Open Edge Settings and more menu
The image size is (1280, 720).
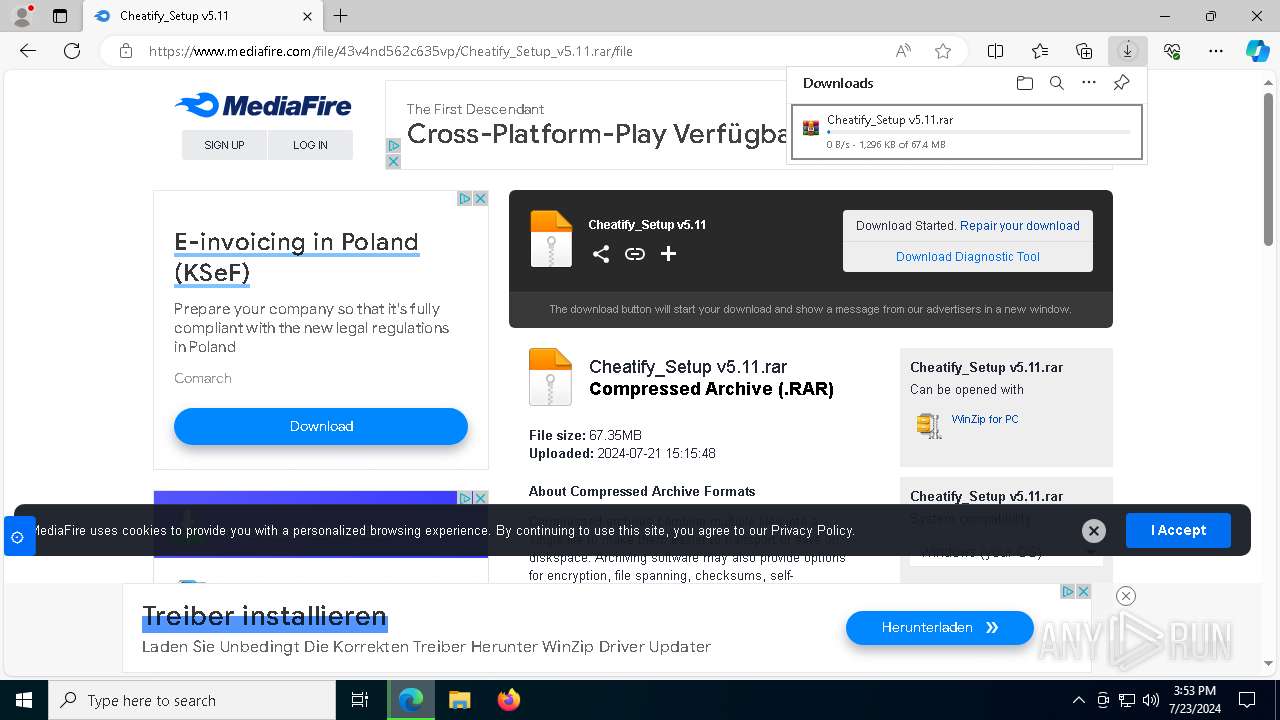coord(1216,51)
